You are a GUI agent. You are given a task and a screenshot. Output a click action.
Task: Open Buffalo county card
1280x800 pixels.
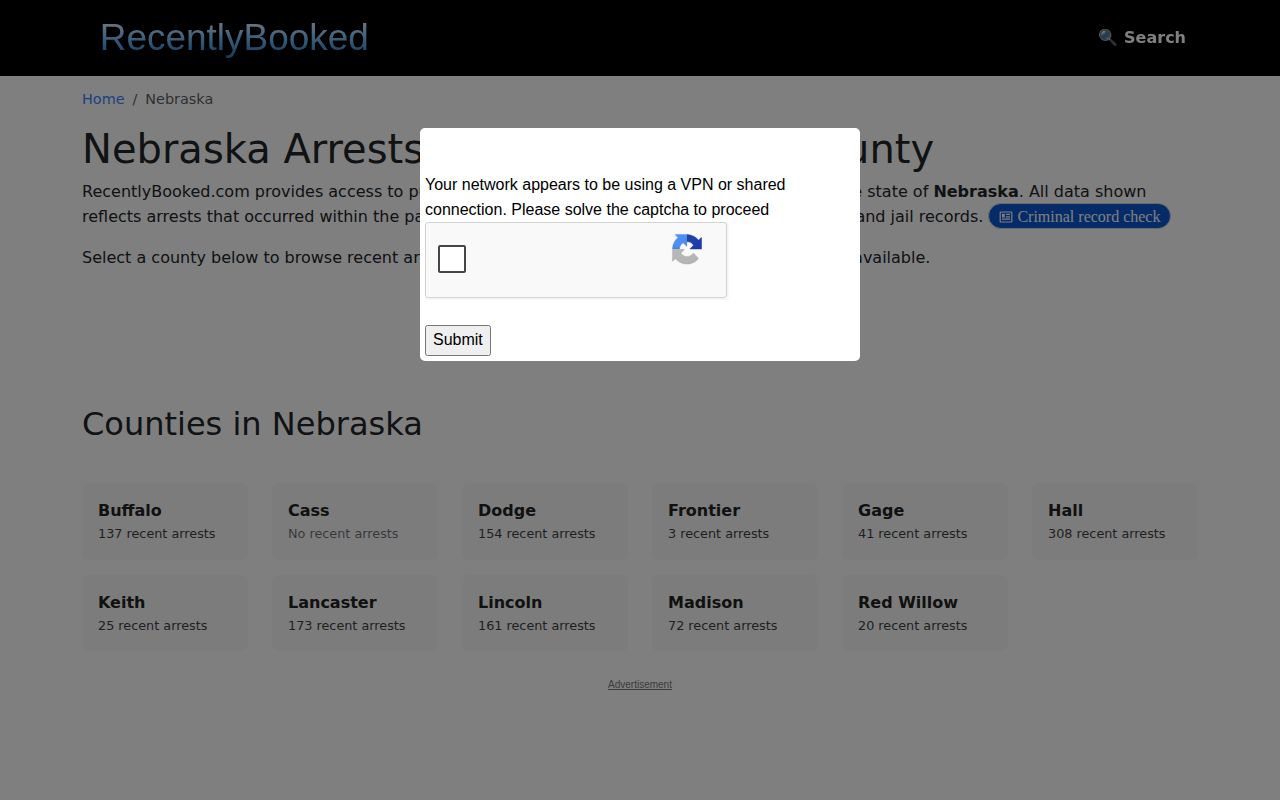(x=165, y=521)
